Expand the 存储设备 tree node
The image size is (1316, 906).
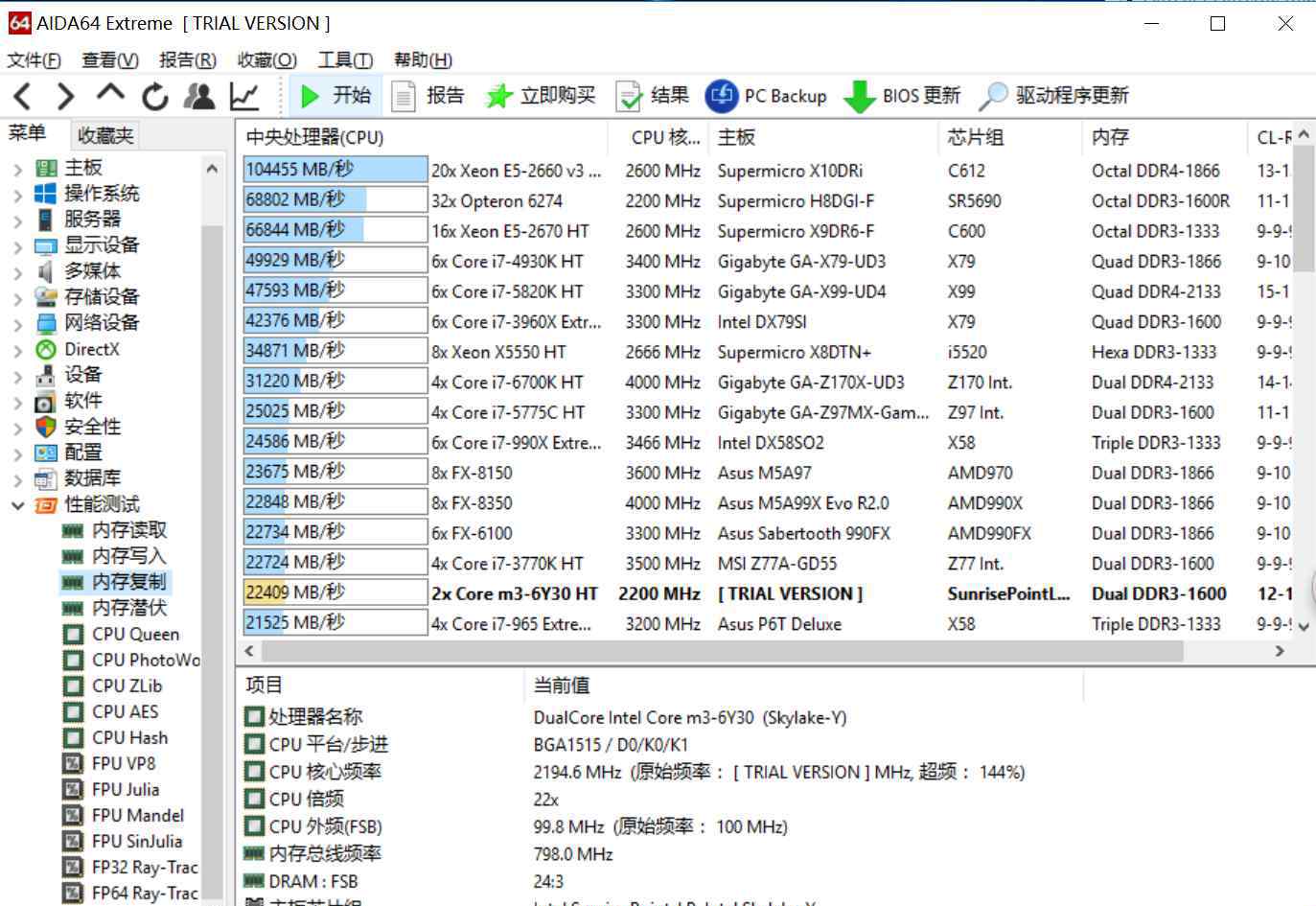18,298
